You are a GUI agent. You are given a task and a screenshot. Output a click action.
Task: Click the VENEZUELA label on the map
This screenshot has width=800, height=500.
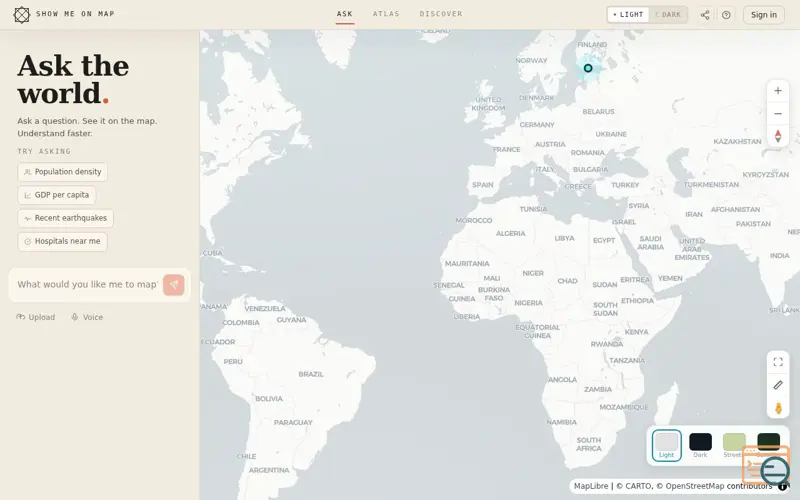[265, 308]
